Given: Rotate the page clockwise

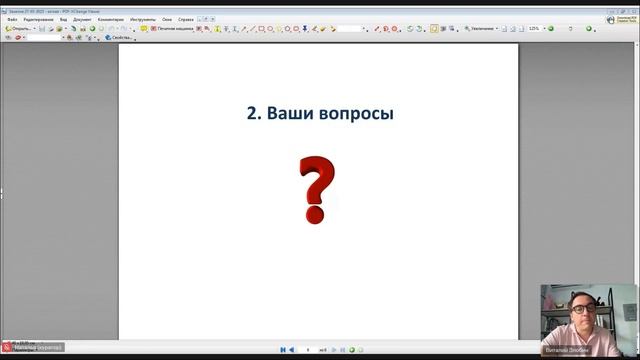Looking at the screenshot, I should tap(419, 29).
